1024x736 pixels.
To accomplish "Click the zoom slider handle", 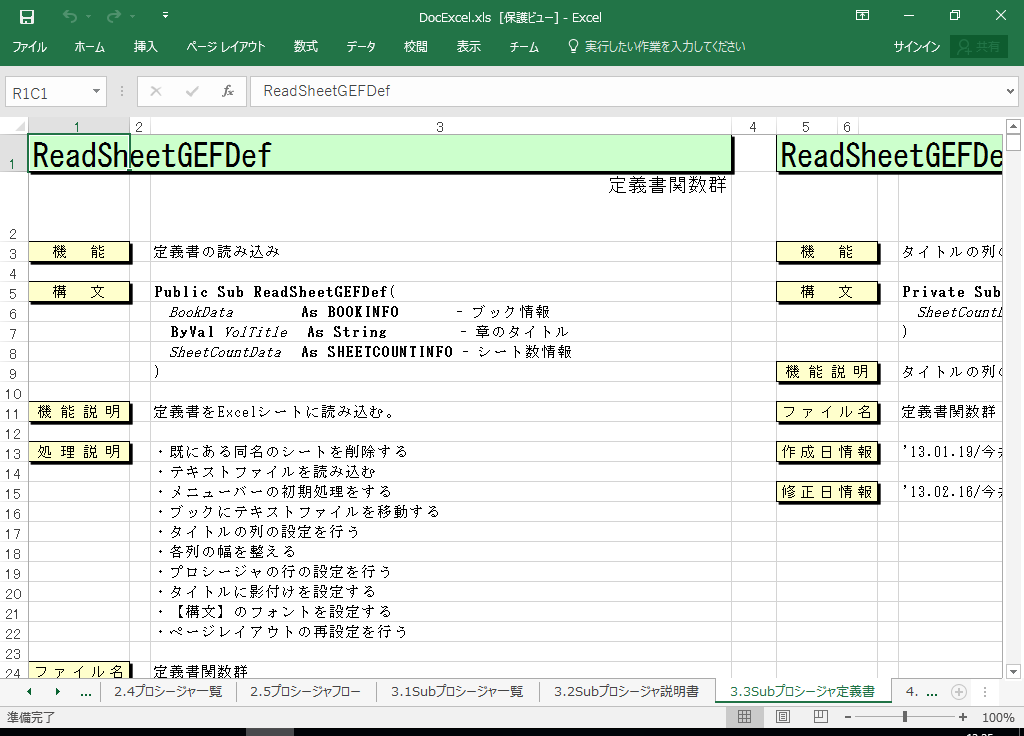I will click(x=905, y=717).
